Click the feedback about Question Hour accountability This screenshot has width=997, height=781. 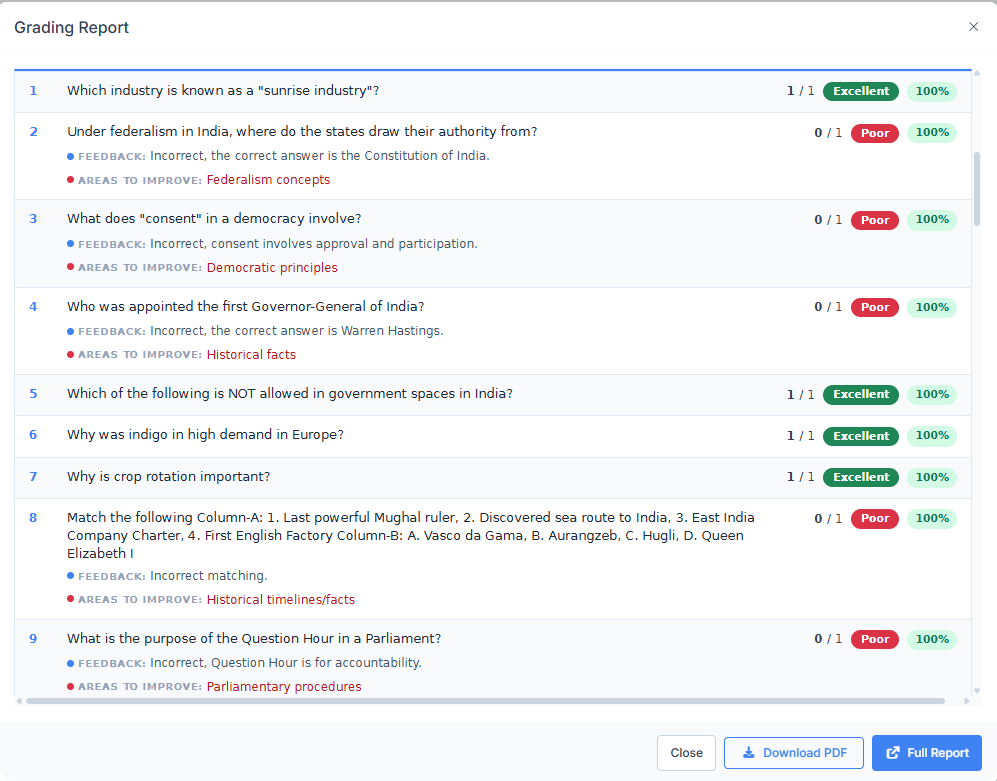[x=286, y=663]
